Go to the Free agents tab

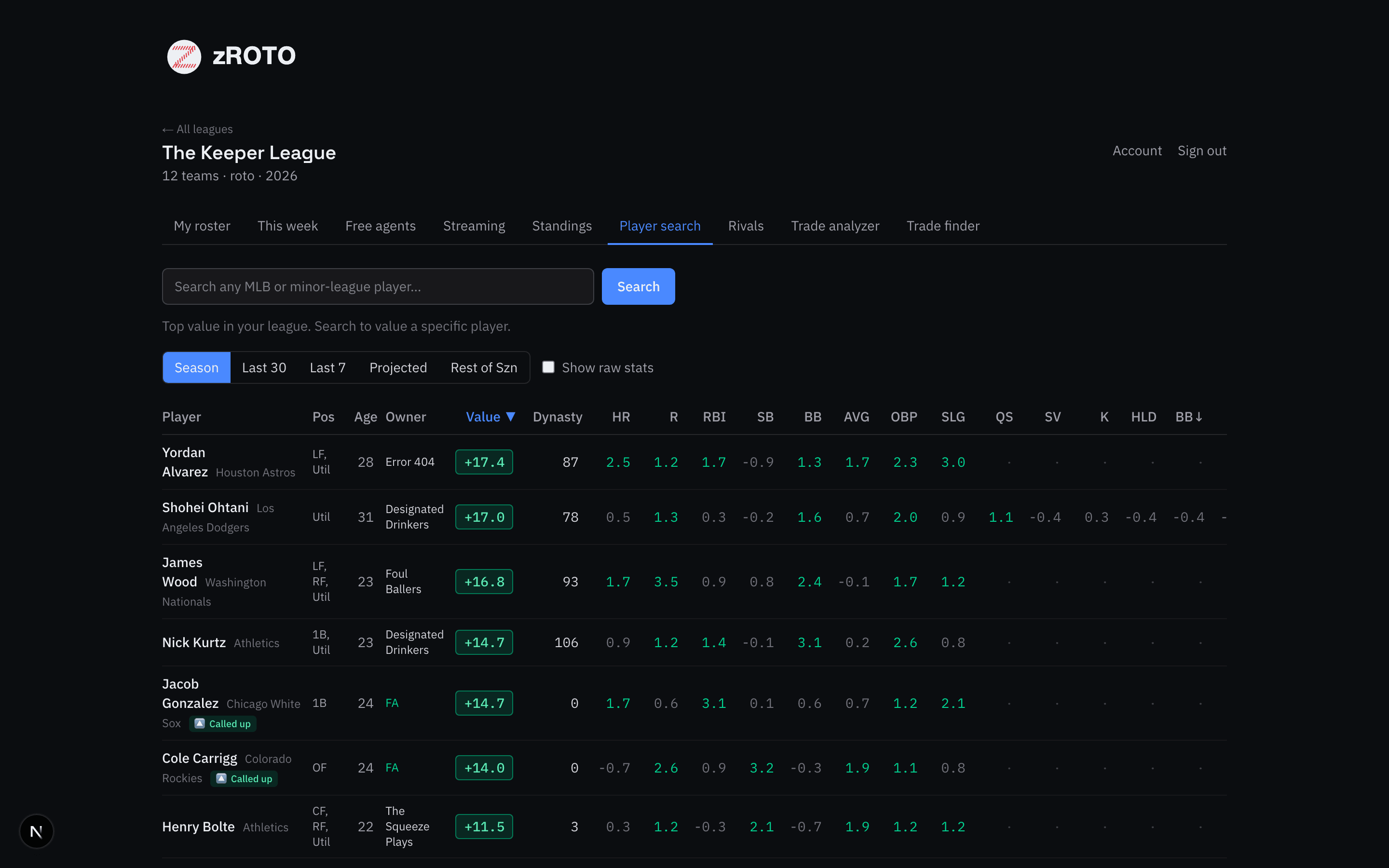click(x=381, y=226)
